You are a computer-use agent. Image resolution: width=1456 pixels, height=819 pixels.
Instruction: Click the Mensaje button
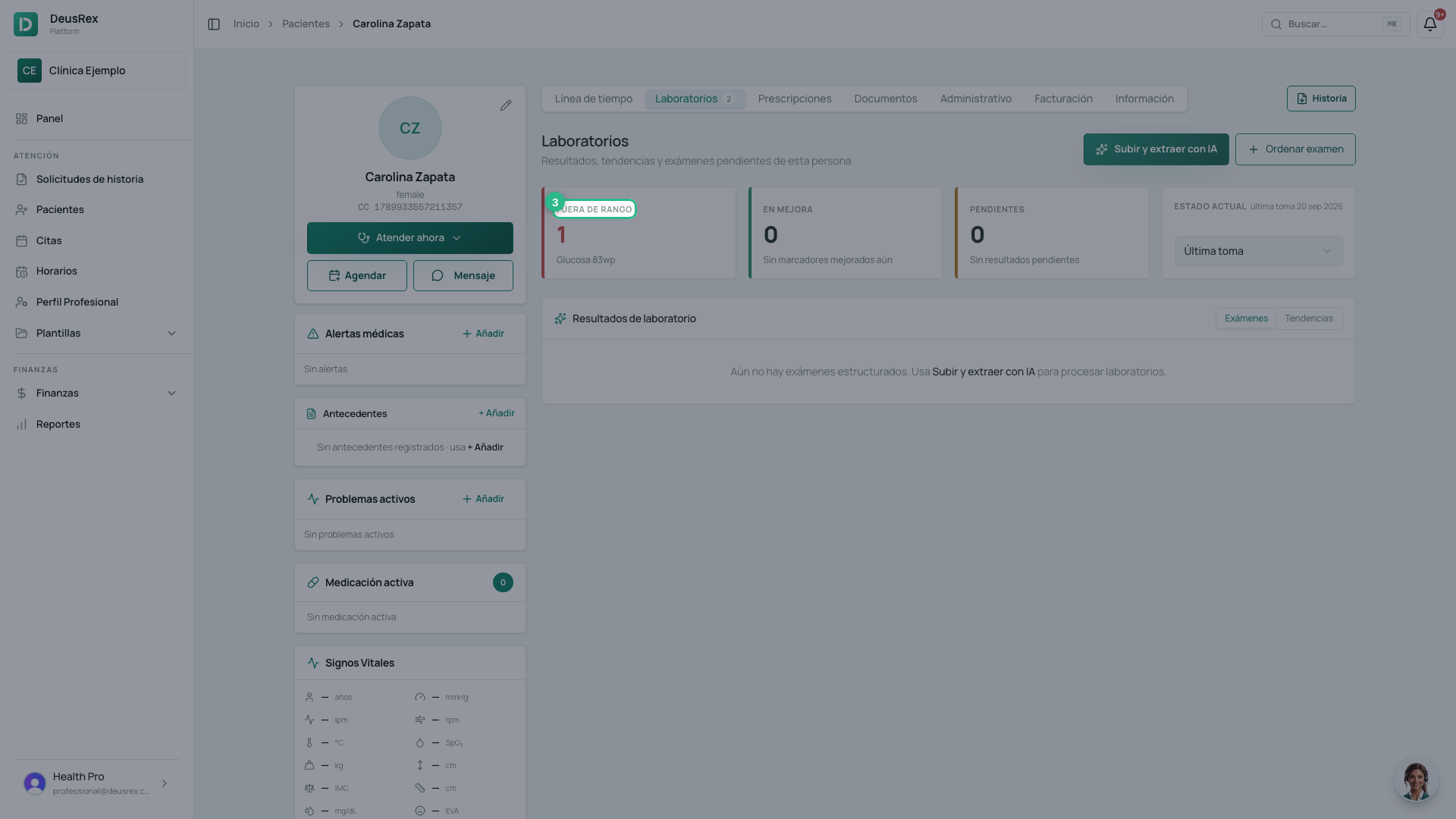[x=463, y=276]
